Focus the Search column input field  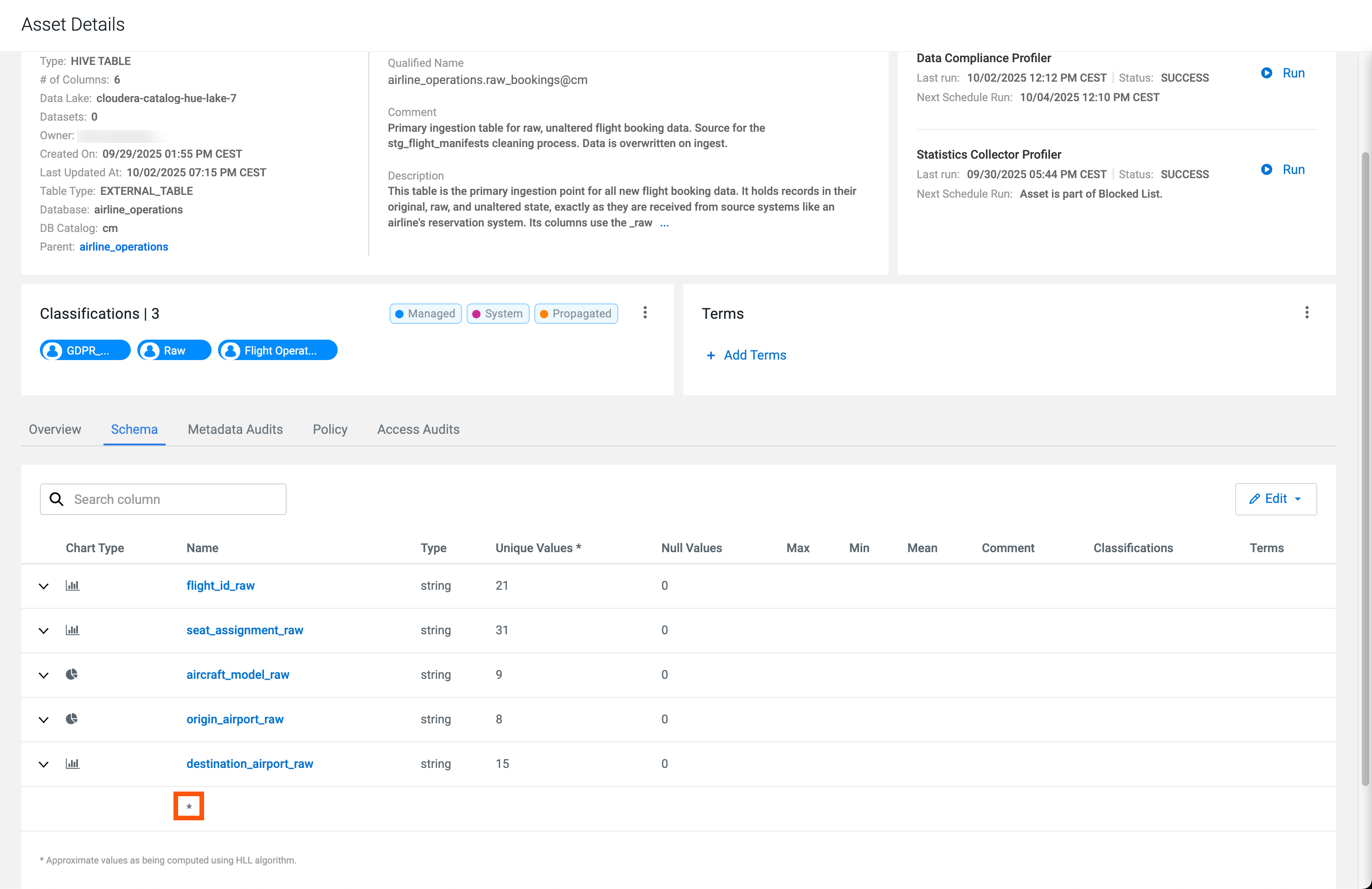coord(173,499)
